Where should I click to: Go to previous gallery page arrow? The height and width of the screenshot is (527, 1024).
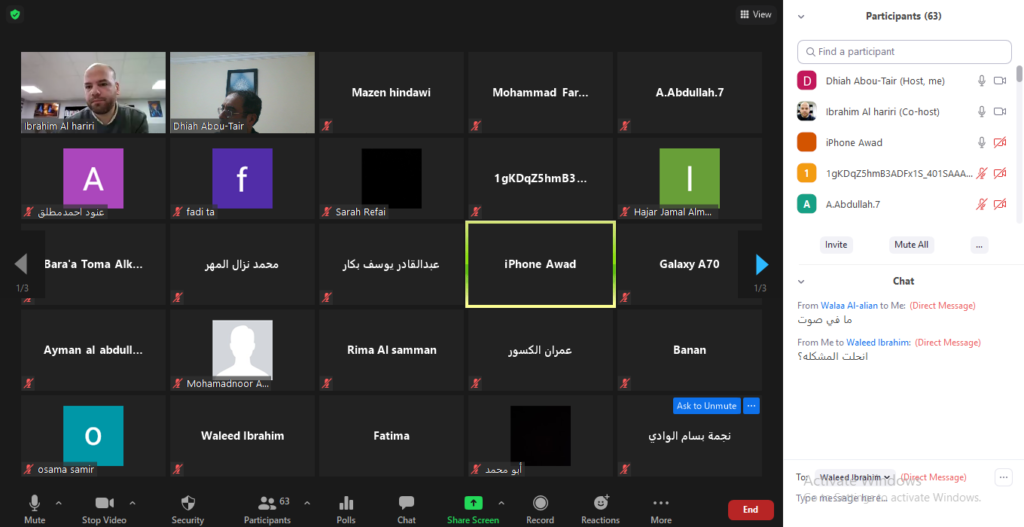click(x=22, y=264)
